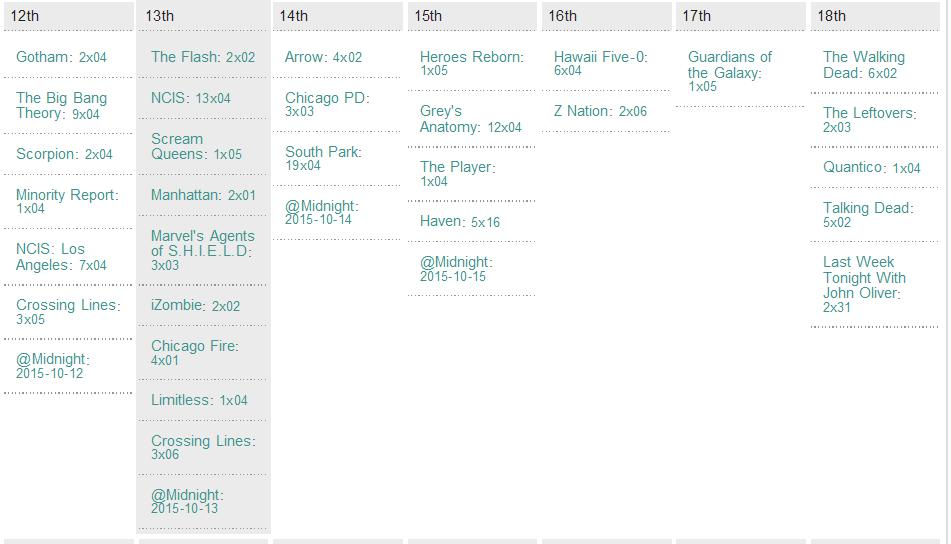Select Chicago PD 3x03 entry
The image size is (951, 544).
(328, 104)
